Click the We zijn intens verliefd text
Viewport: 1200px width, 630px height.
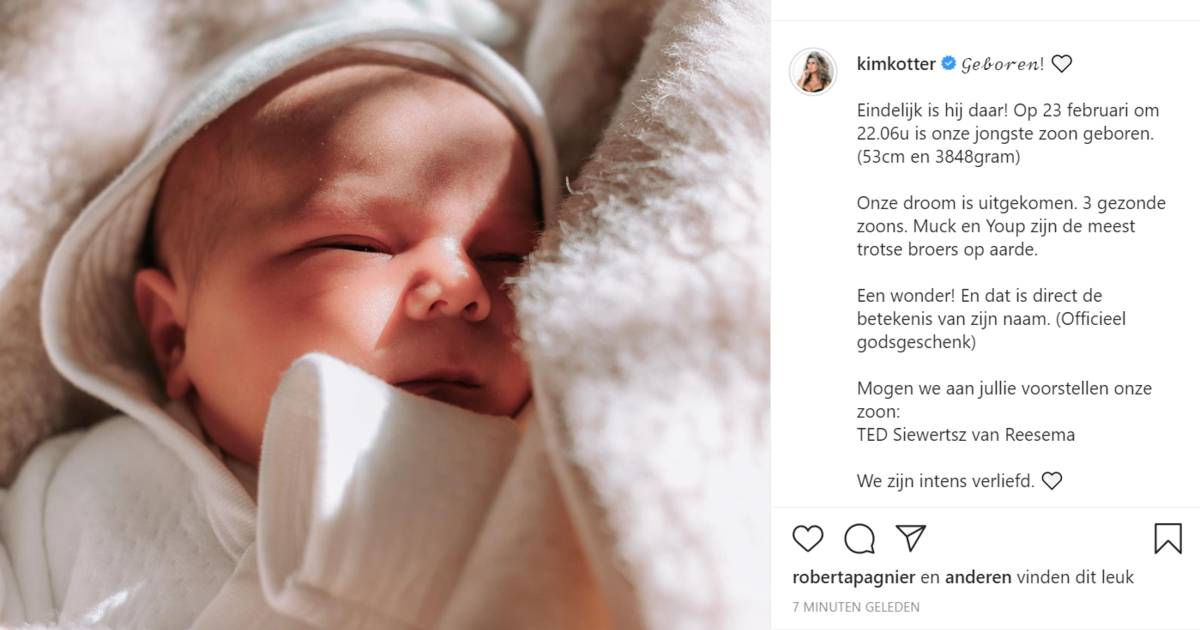click(x=946, y=481)
